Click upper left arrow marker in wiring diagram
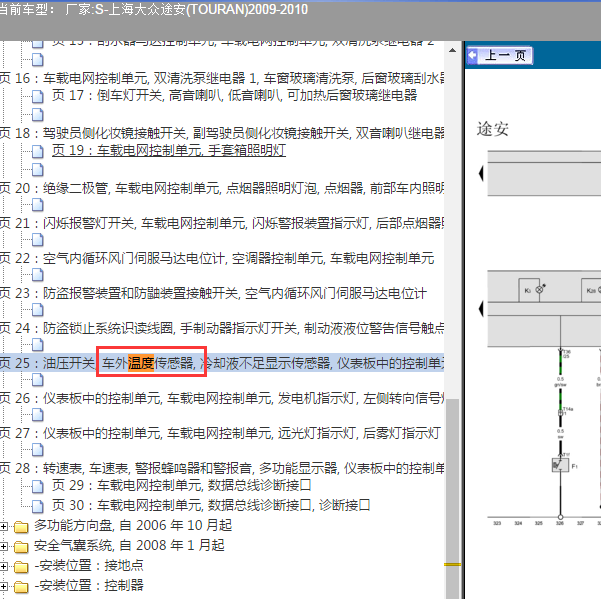 coord(481,174)
